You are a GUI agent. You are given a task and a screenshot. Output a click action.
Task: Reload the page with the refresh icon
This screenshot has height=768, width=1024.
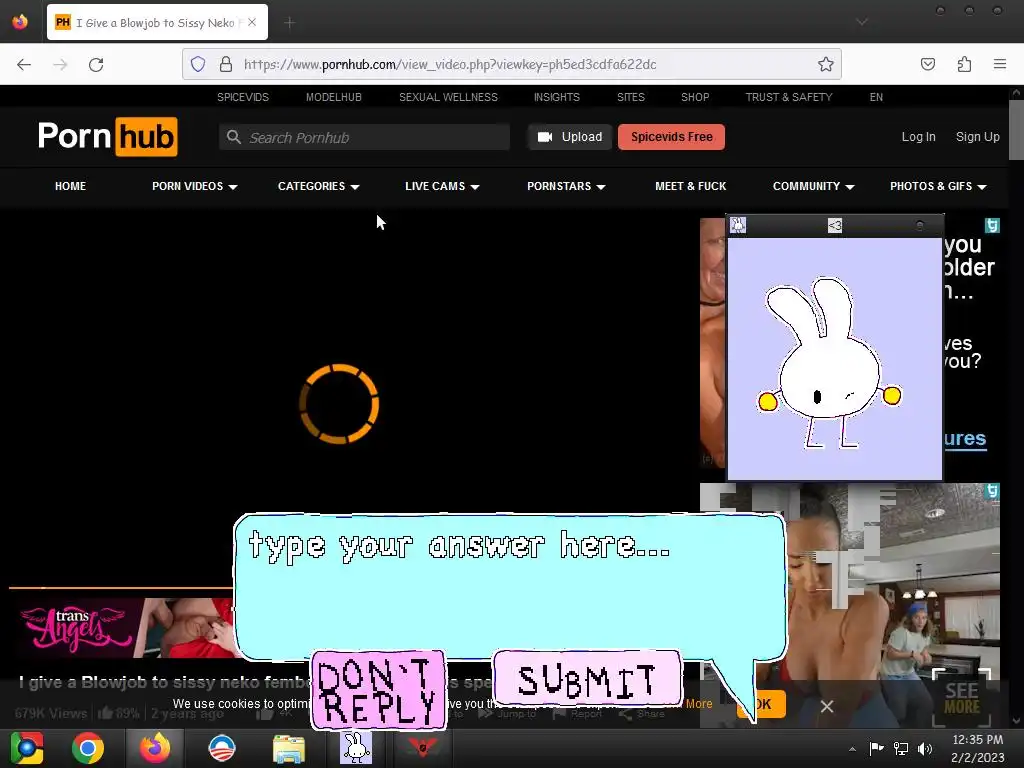click(x=96, y=64)
